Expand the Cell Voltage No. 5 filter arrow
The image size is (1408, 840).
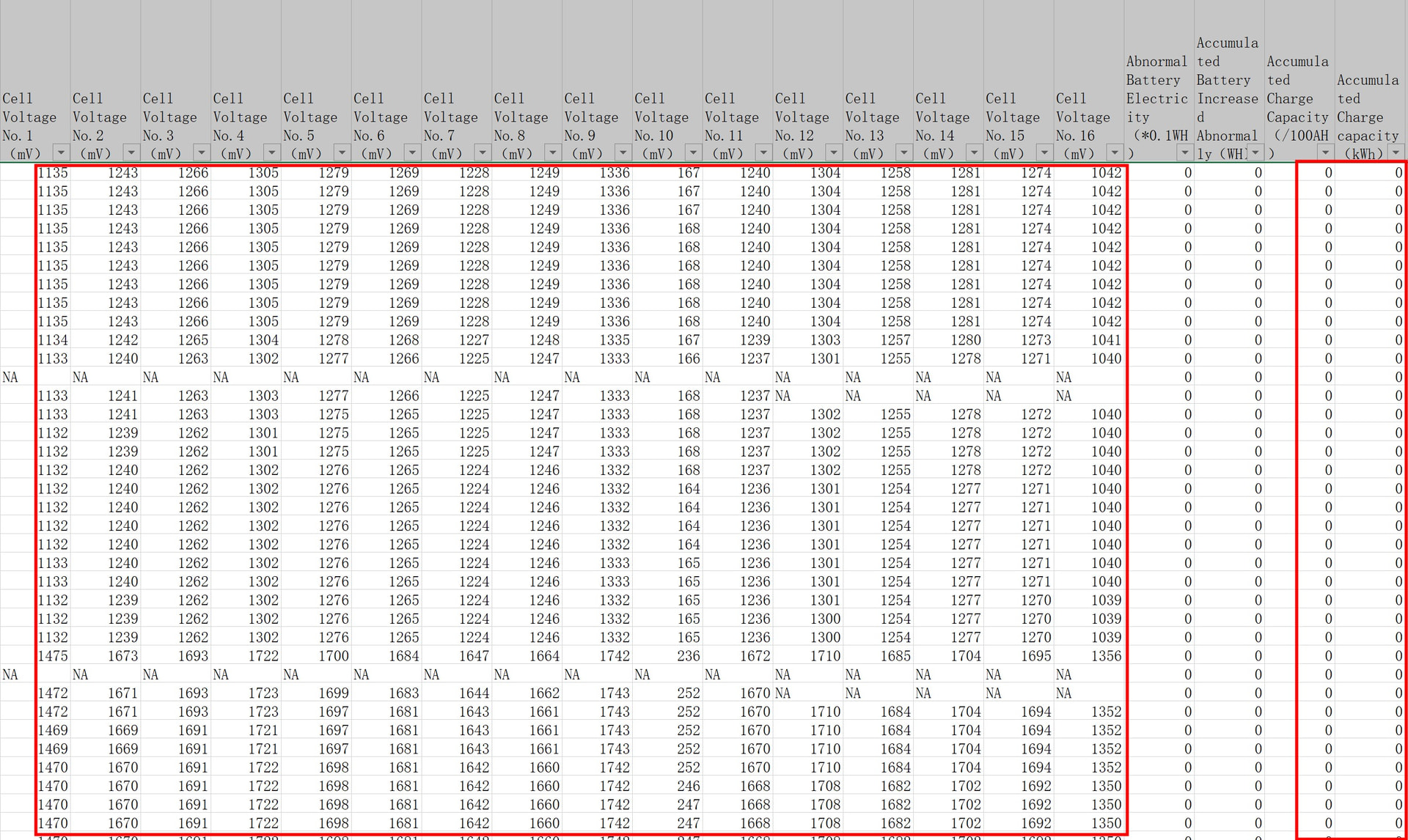342,152
